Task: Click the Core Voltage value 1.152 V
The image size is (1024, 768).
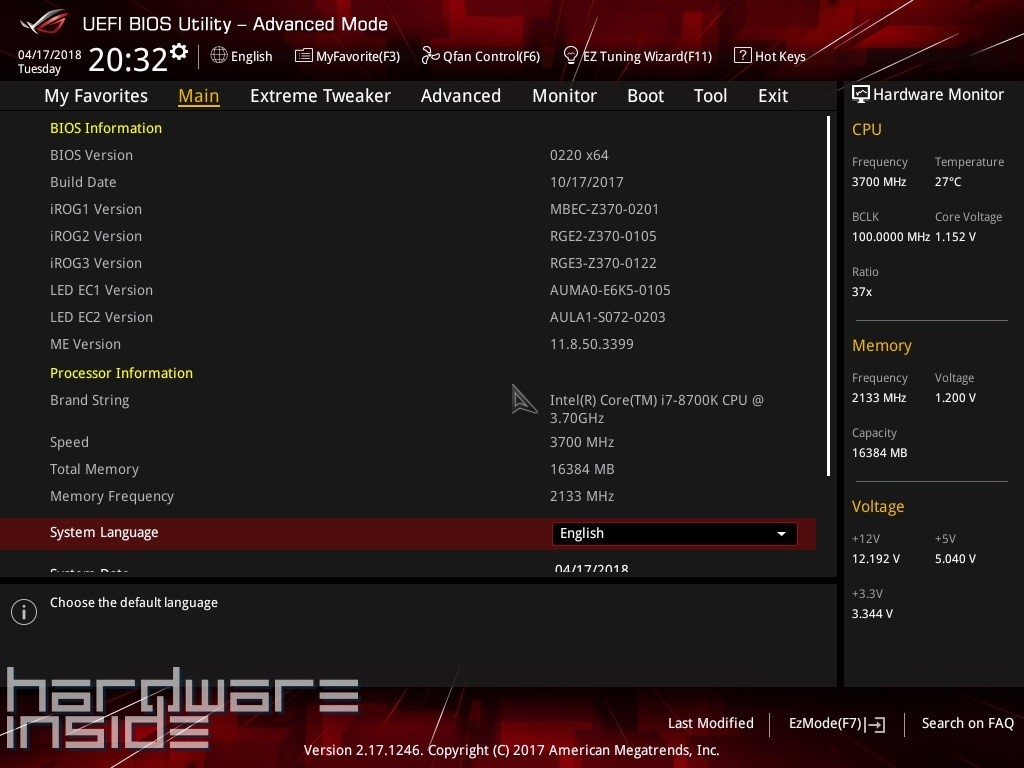Action: 955,236
